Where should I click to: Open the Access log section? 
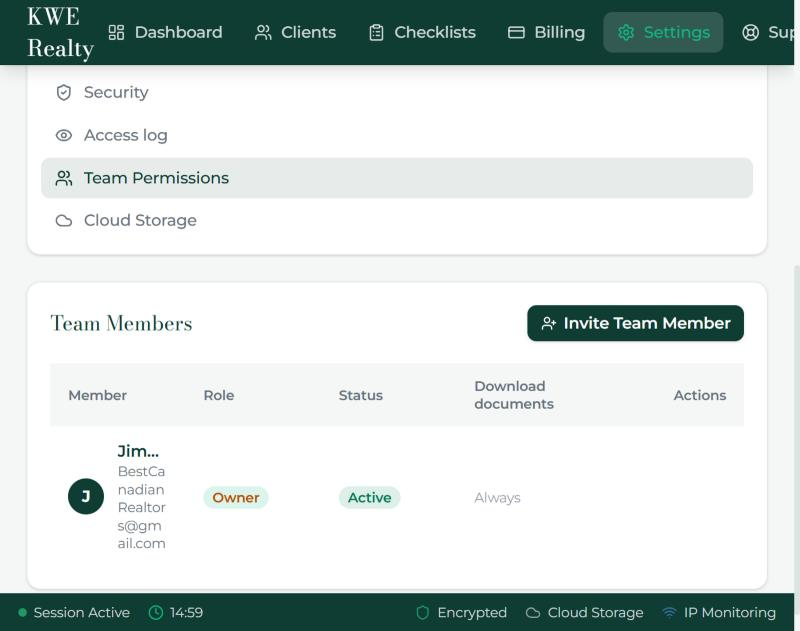[396, 135]
